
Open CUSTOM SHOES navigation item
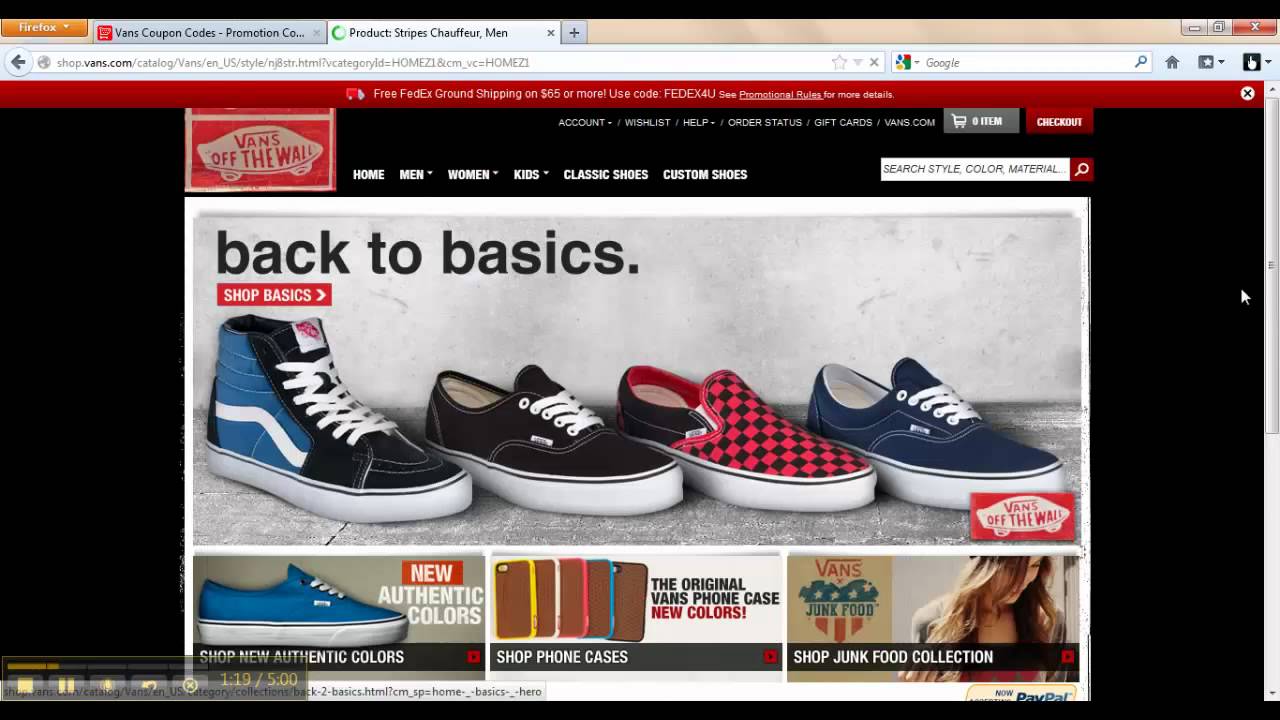tap(705, 174)
